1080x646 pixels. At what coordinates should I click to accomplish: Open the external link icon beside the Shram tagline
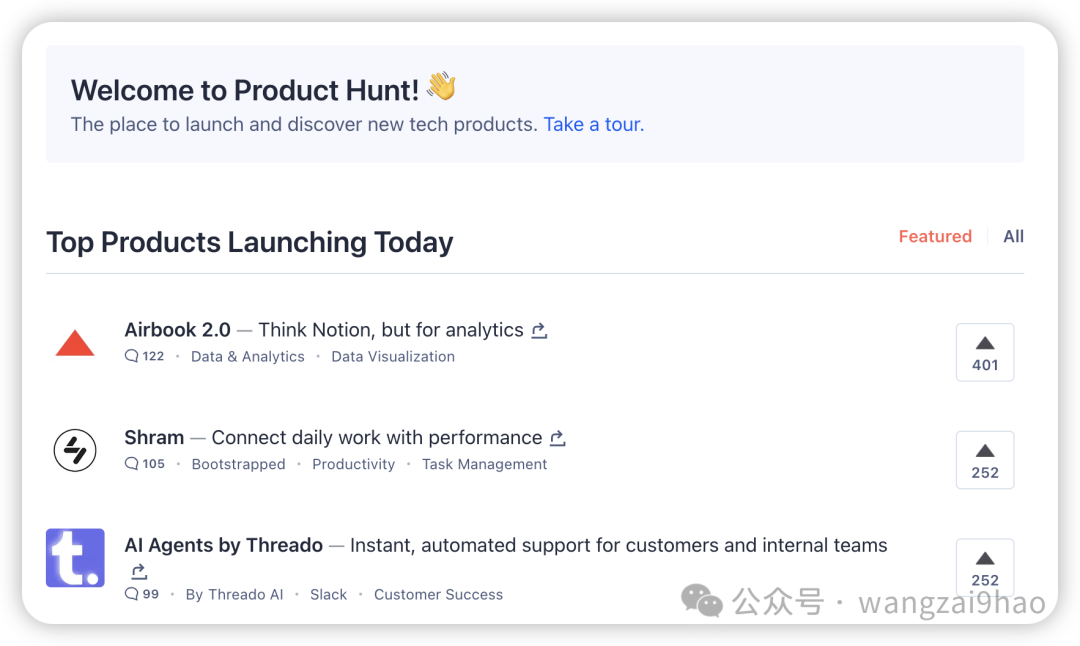tap(558, 438)
